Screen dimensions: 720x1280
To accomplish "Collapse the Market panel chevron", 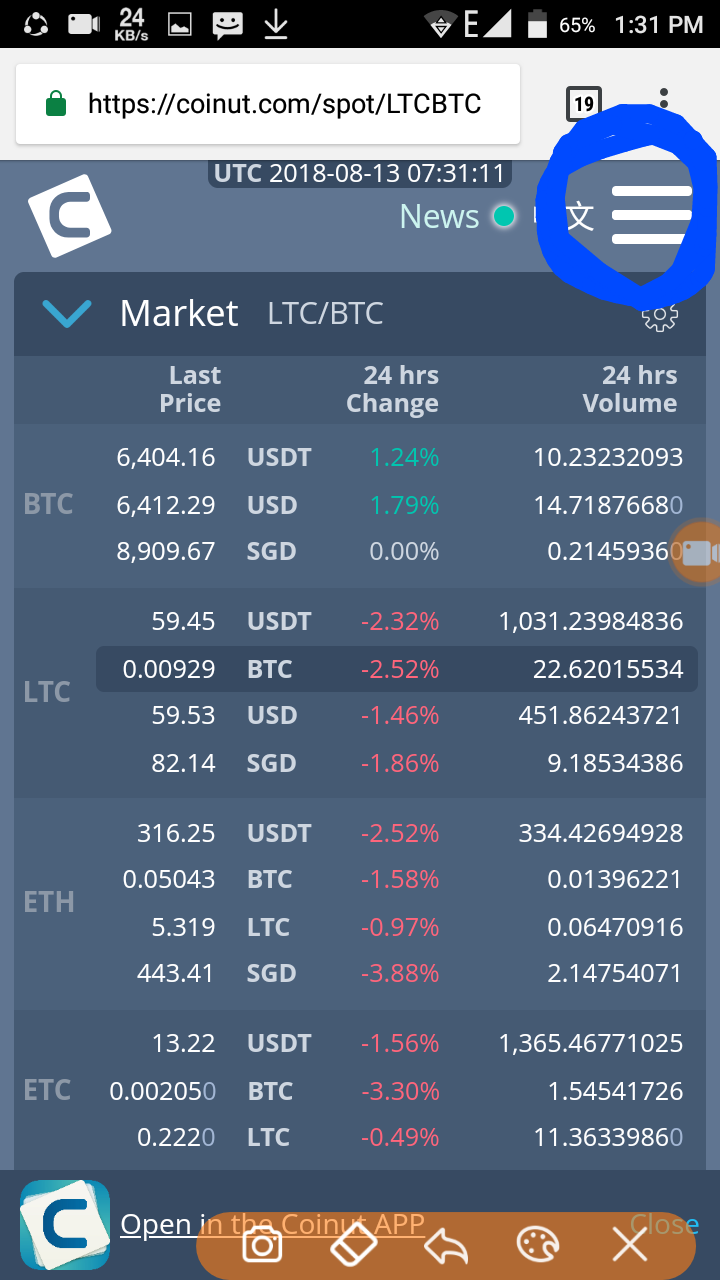I will 67,314.
